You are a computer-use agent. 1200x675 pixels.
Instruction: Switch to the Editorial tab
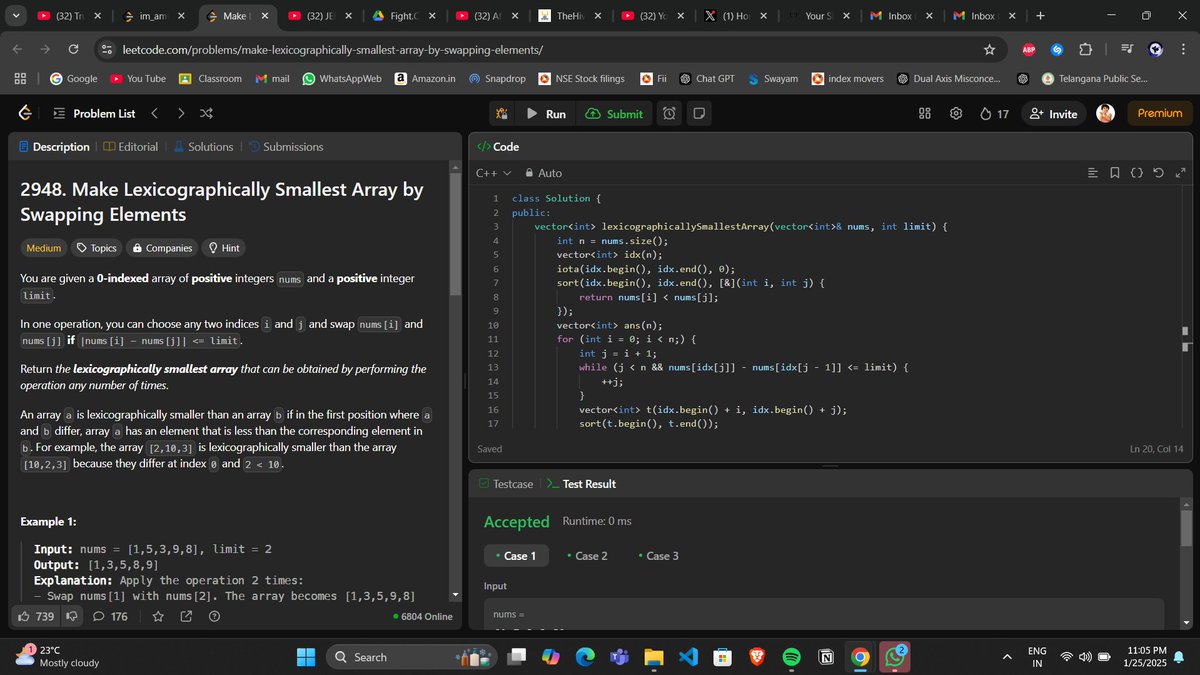[130, 147]
